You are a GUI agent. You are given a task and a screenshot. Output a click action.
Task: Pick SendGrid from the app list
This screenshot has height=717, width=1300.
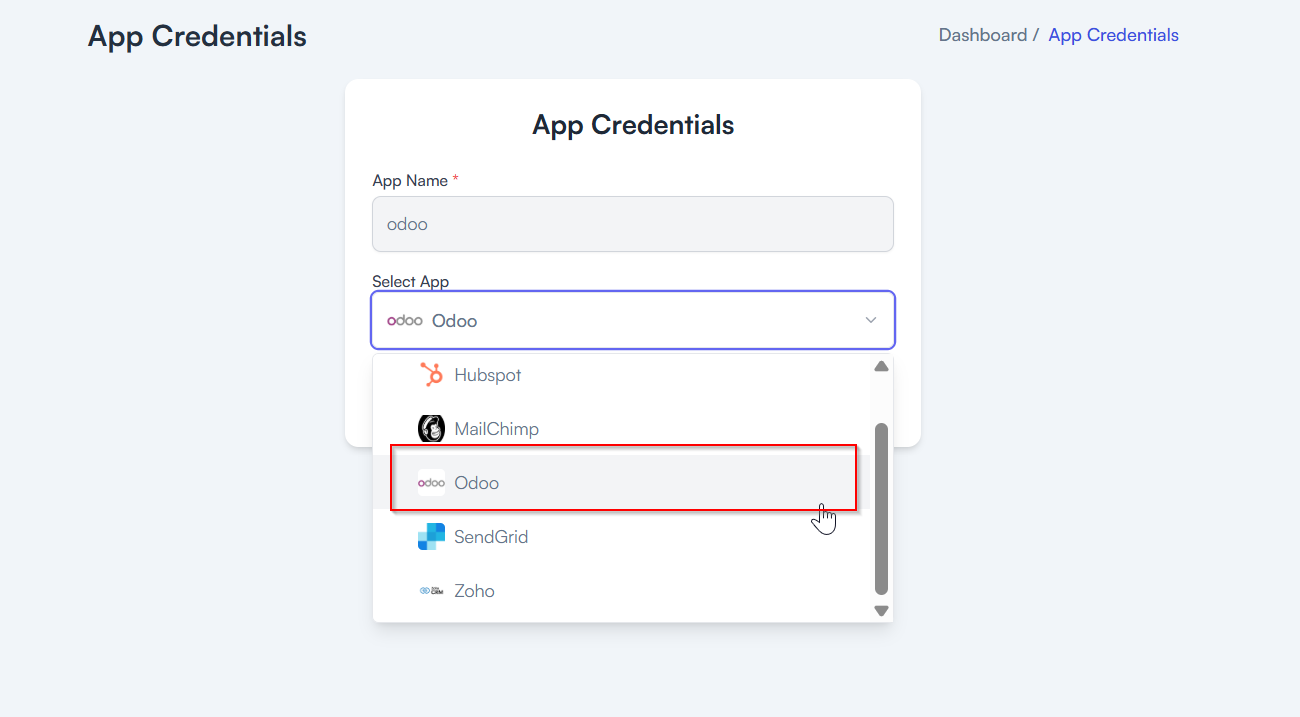pos(622,537)
